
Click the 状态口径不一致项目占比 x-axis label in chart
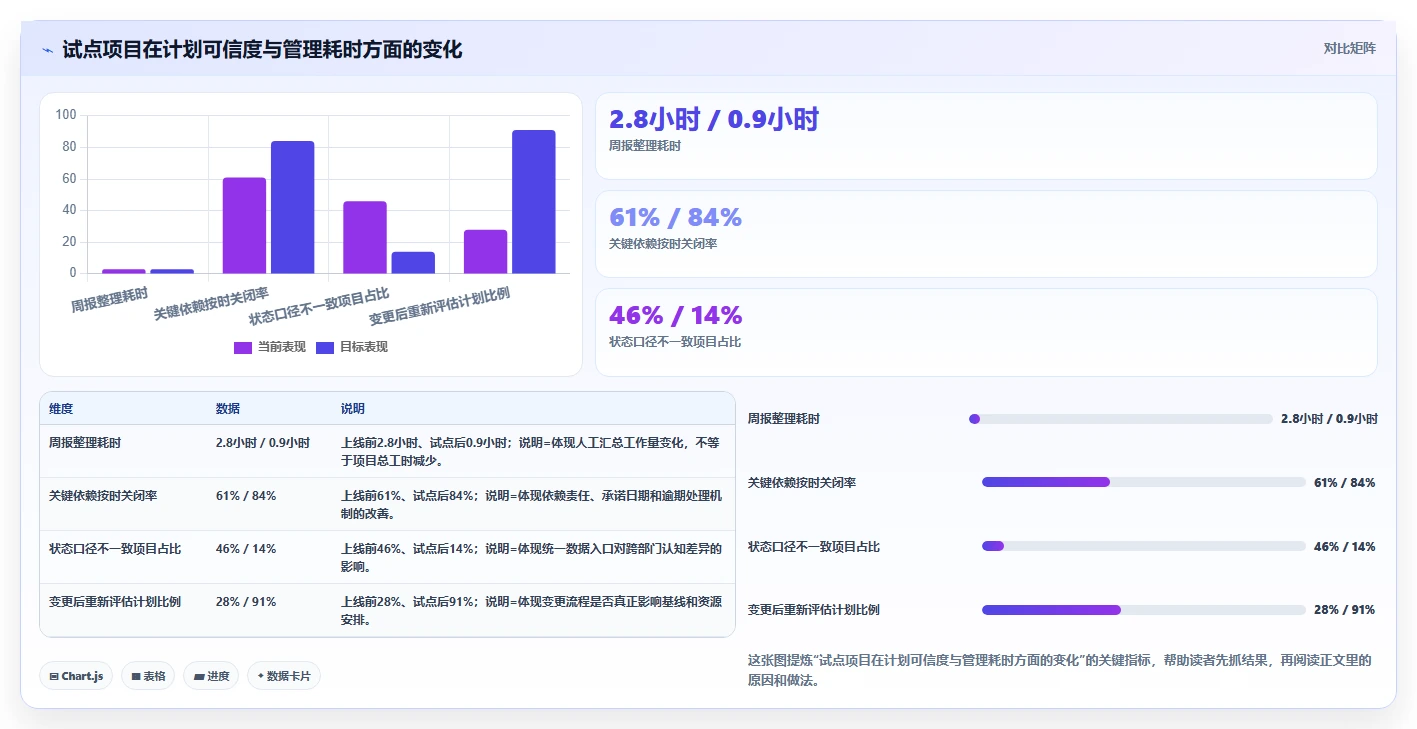point(319,307)
